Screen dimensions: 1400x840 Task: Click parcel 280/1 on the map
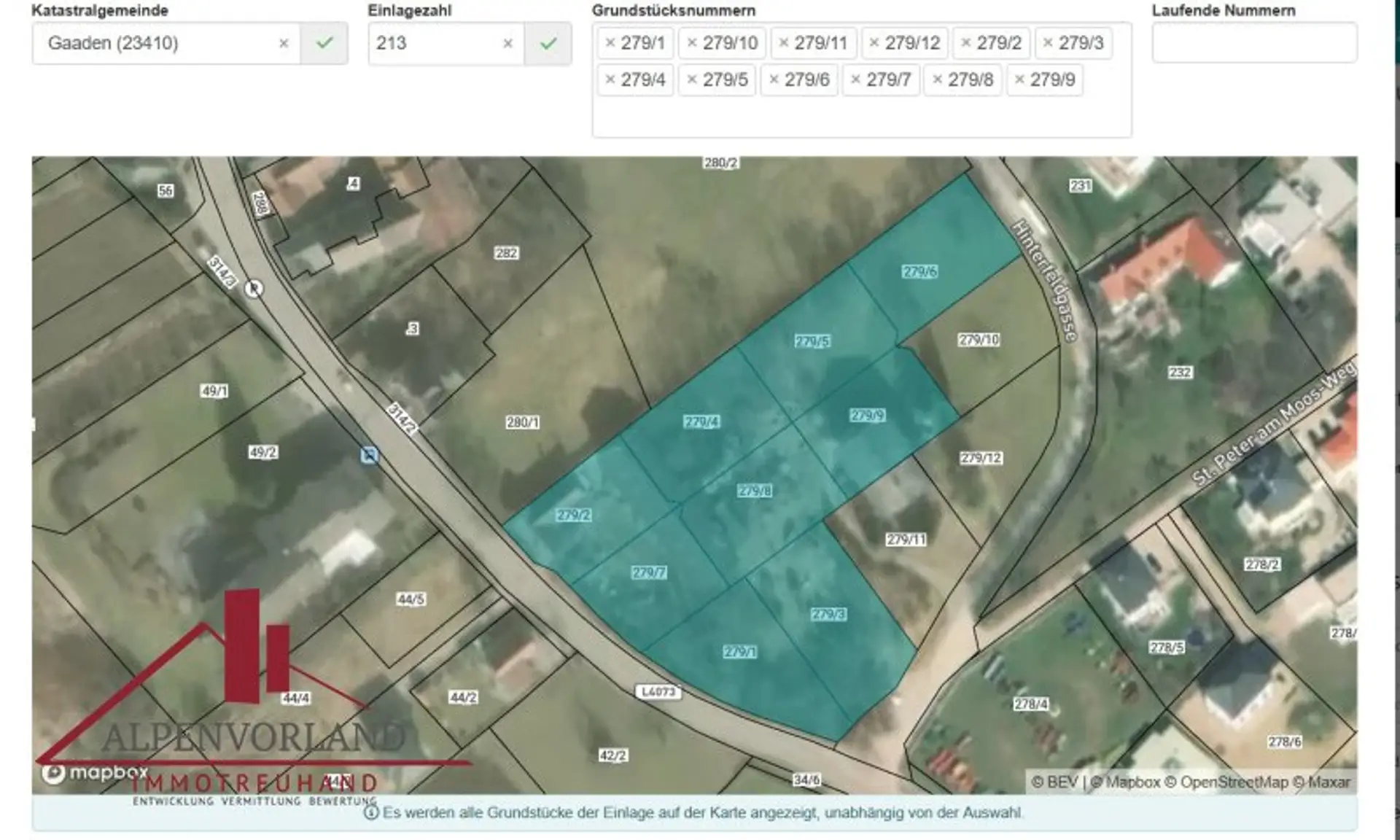(522, 422)
